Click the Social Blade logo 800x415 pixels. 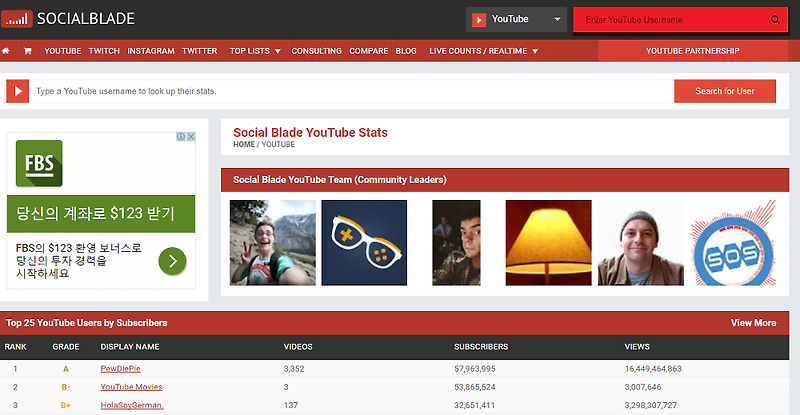[x=68, y=19]
